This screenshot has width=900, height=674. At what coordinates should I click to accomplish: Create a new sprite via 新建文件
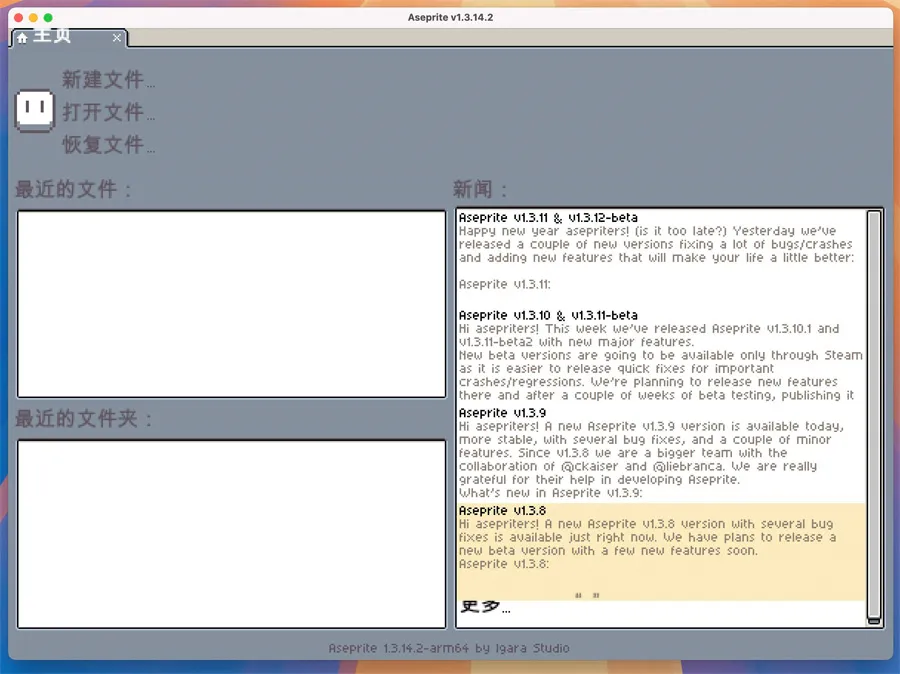[x=108, y=80]
